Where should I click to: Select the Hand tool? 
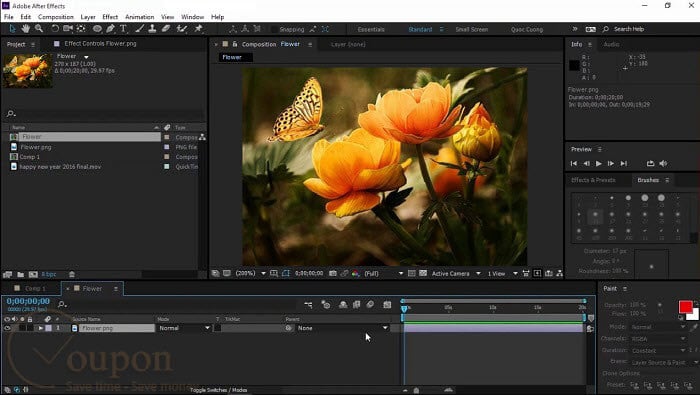25,29
